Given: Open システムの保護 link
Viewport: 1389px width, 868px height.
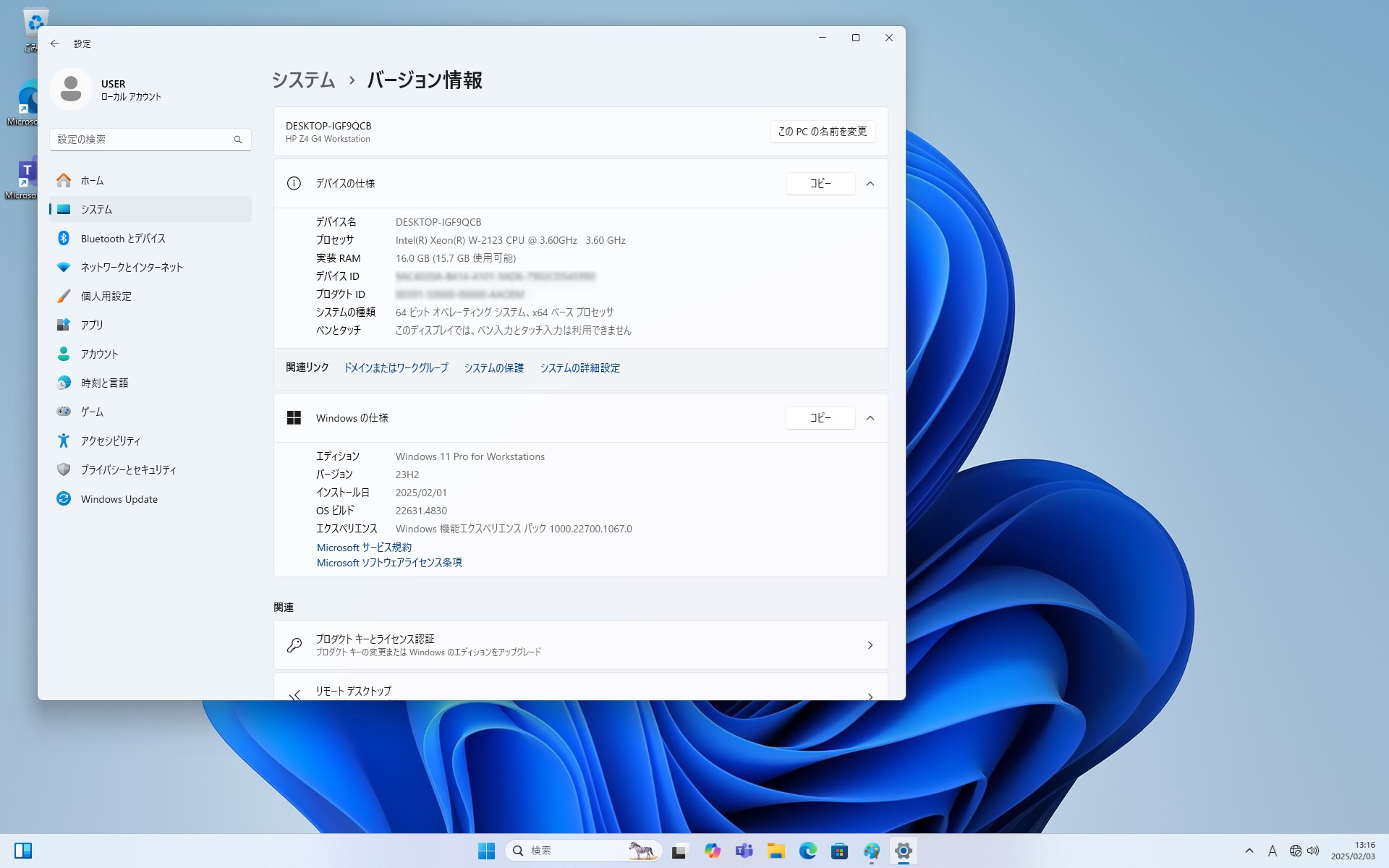Looking at the screenshot, I should pos(494,368).
